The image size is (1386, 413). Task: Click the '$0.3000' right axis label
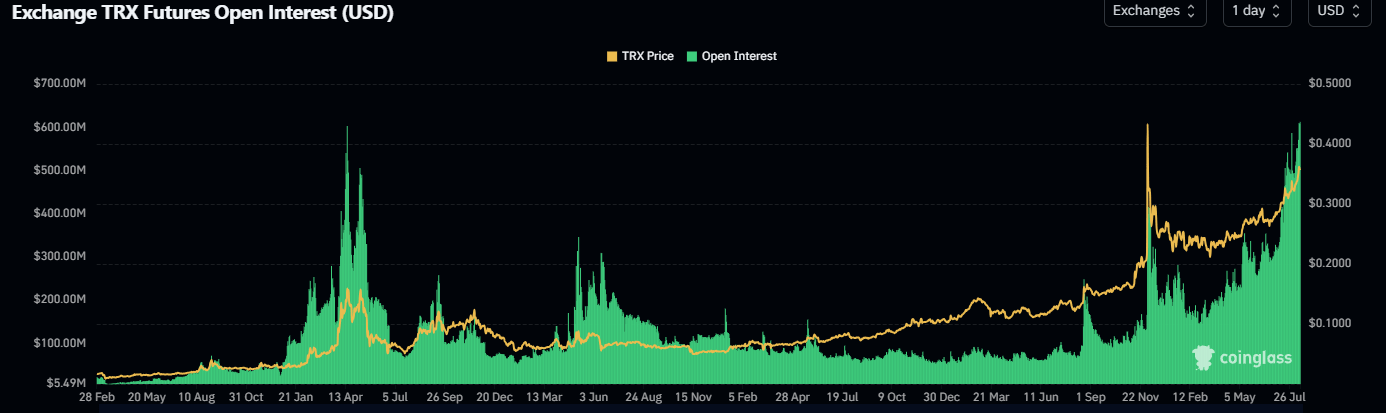pos(1328,203)
